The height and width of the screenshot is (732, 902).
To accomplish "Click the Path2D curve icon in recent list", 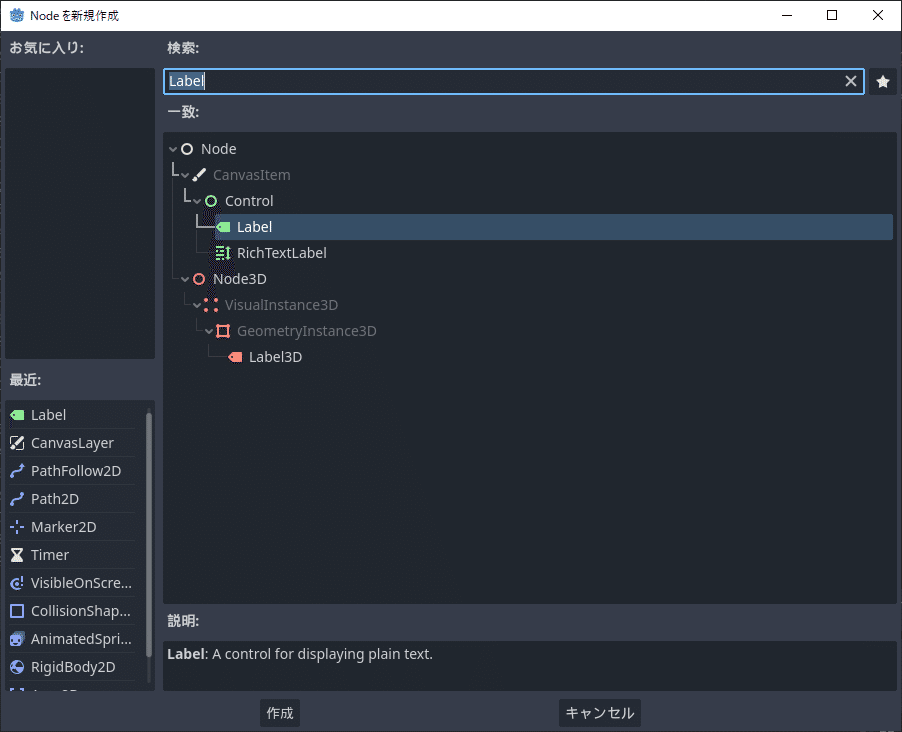I will click(x=17, y=499).
